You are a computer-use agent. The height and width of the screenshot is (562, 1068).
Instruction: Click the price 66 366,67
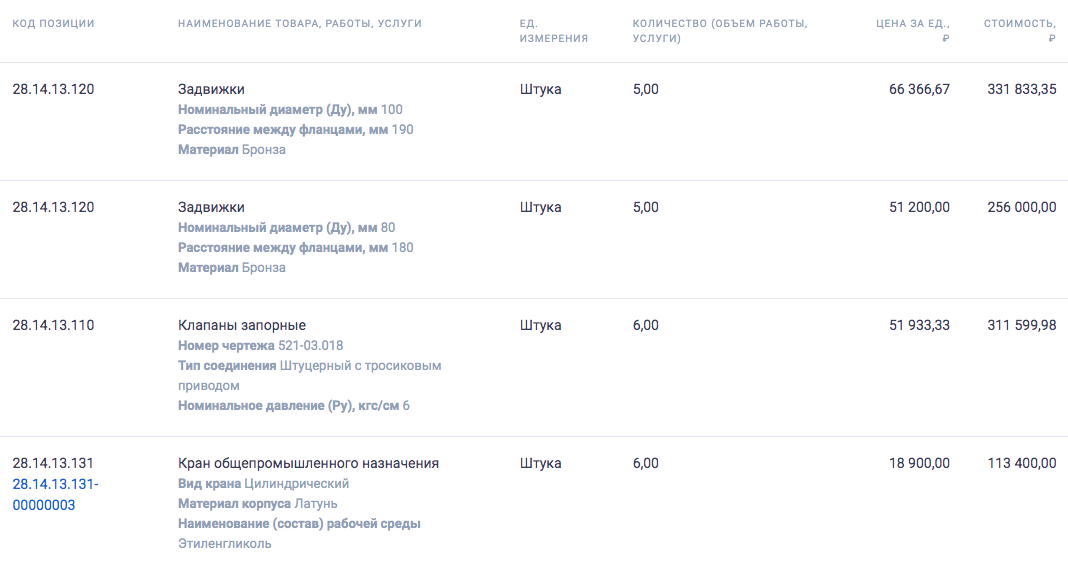coord(919,89)
